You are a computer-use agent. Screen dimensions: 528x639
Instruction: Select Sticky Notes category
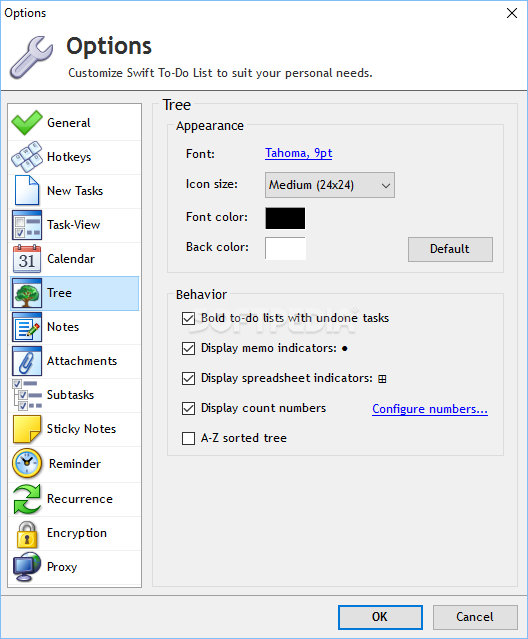(x=75, y=429)
